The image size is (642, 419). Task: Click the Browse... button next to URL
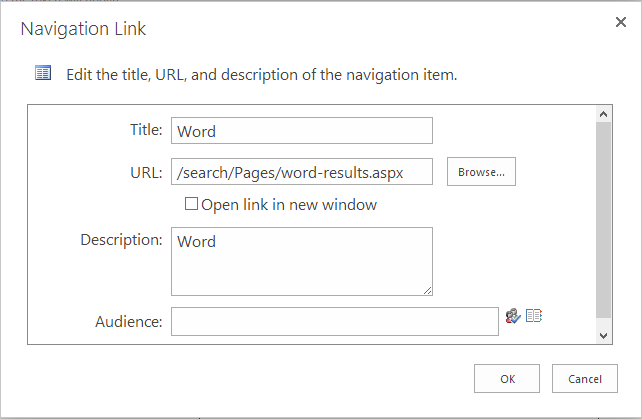pyautogui.click(x=481, y=172)
